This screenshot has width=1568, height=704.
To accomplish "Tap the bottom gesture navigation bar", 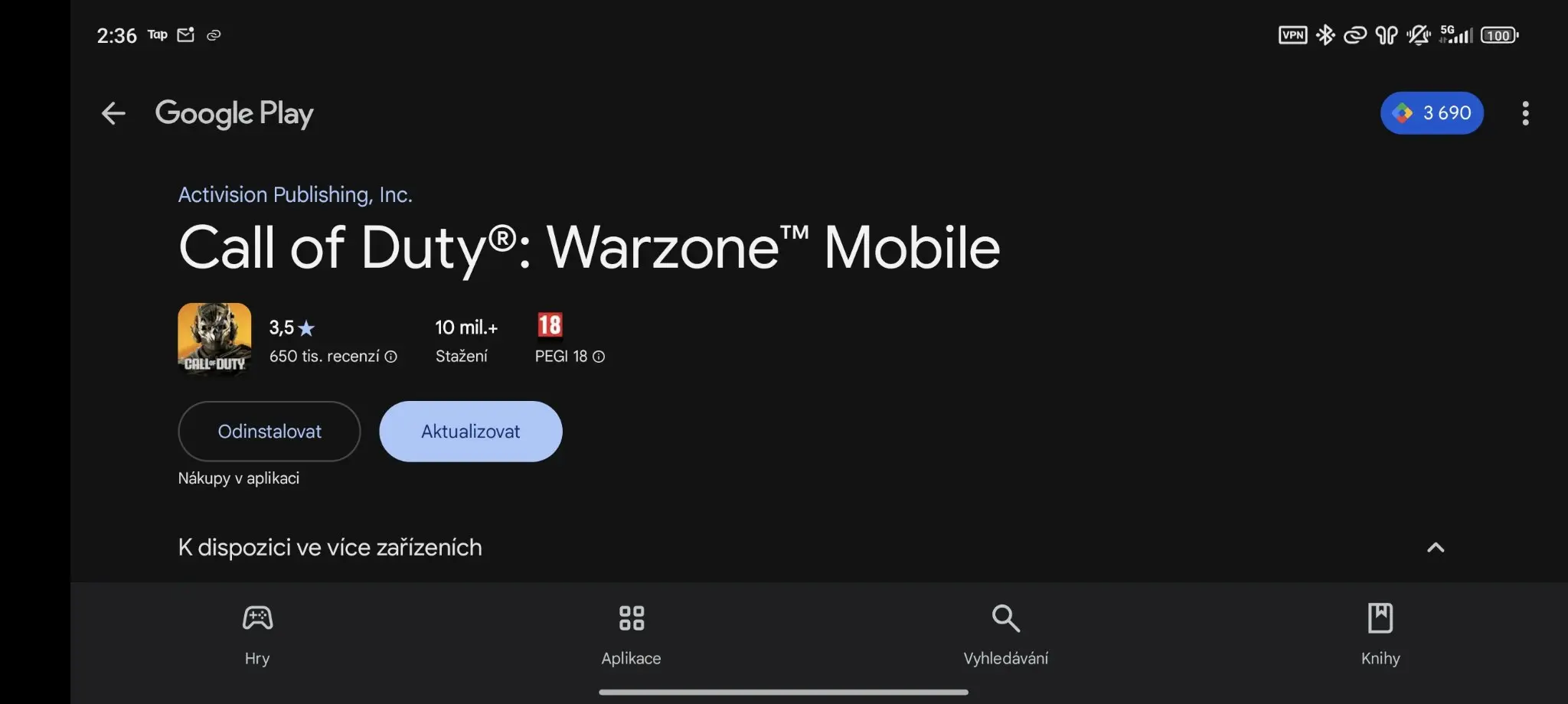I will click(783, 692).
